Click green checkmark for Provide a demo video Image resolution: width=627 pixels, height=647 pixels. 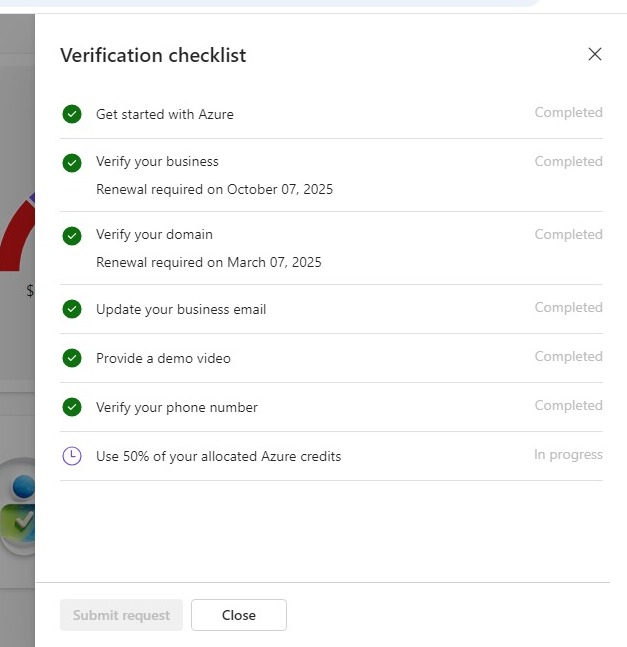72,358
